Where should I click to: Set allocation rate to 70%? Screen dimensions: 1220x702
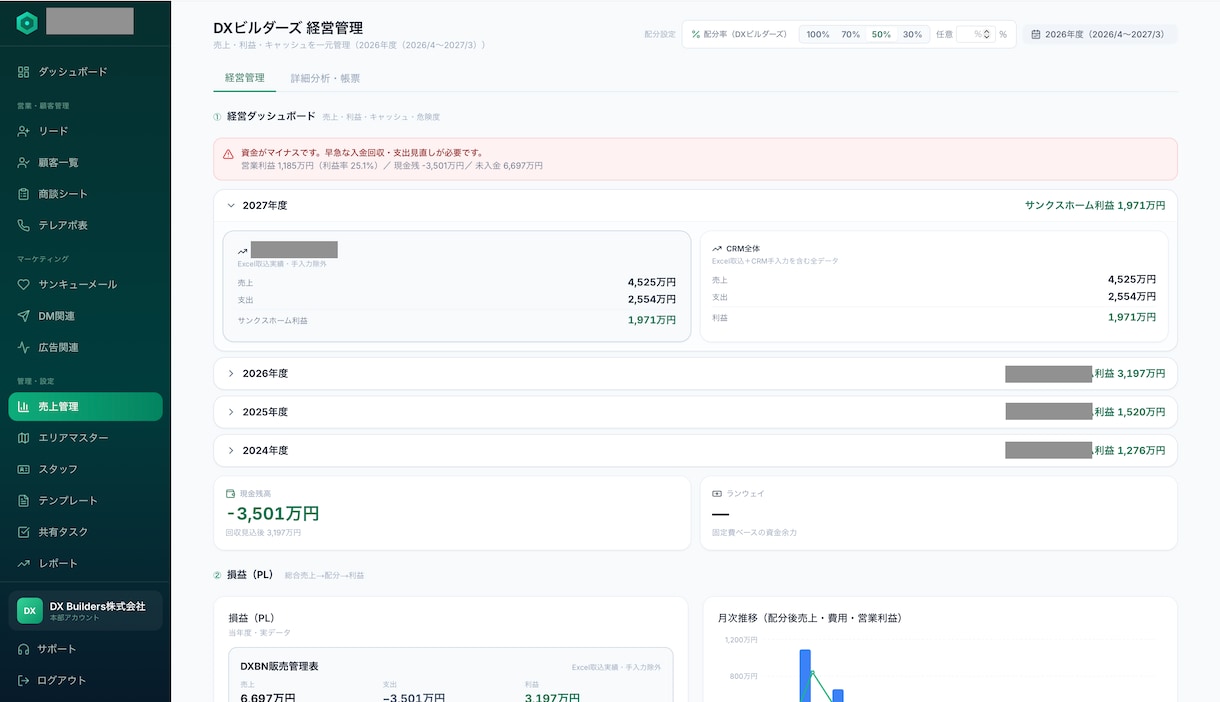[x=851, y=34]
